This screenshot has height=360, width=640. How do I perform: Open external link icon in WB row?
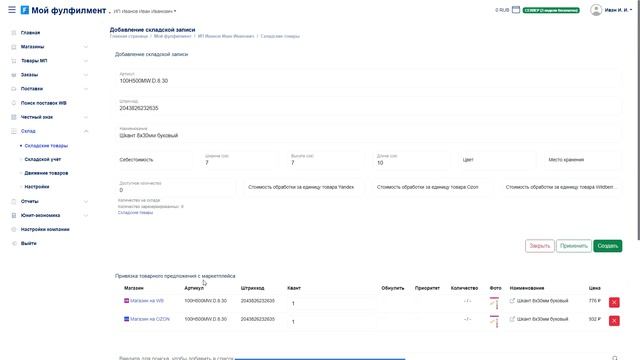pos(512,301)
